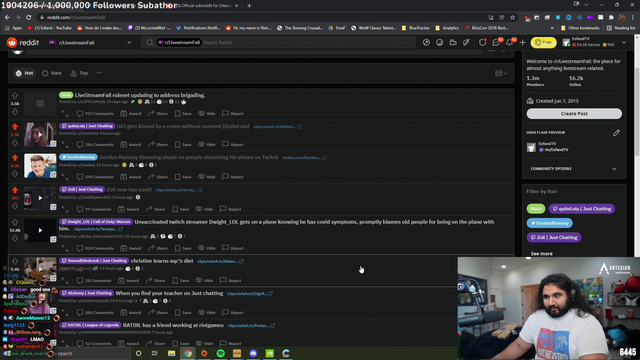Image resolution: width=640 pixels, height=360 pixels.
Task: Award the Gordon Ramsay post
Action: pyautogui.click(x=131, y=177)
